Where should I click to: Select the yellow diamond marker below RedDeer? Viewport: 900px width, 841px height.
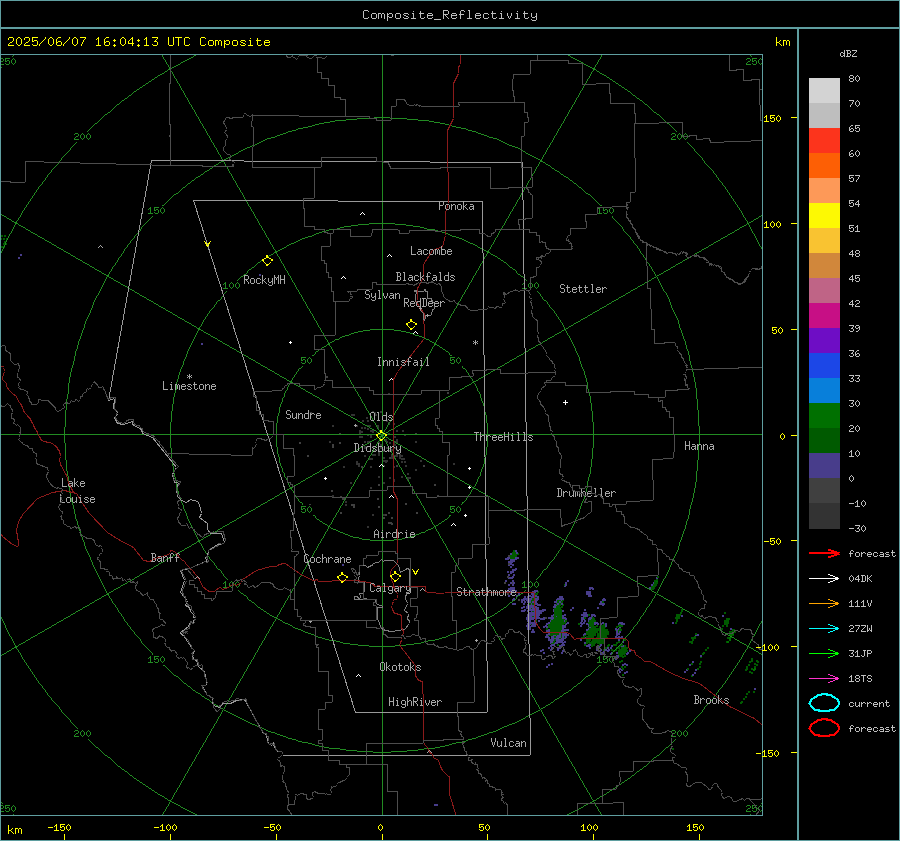click(411, 325)
